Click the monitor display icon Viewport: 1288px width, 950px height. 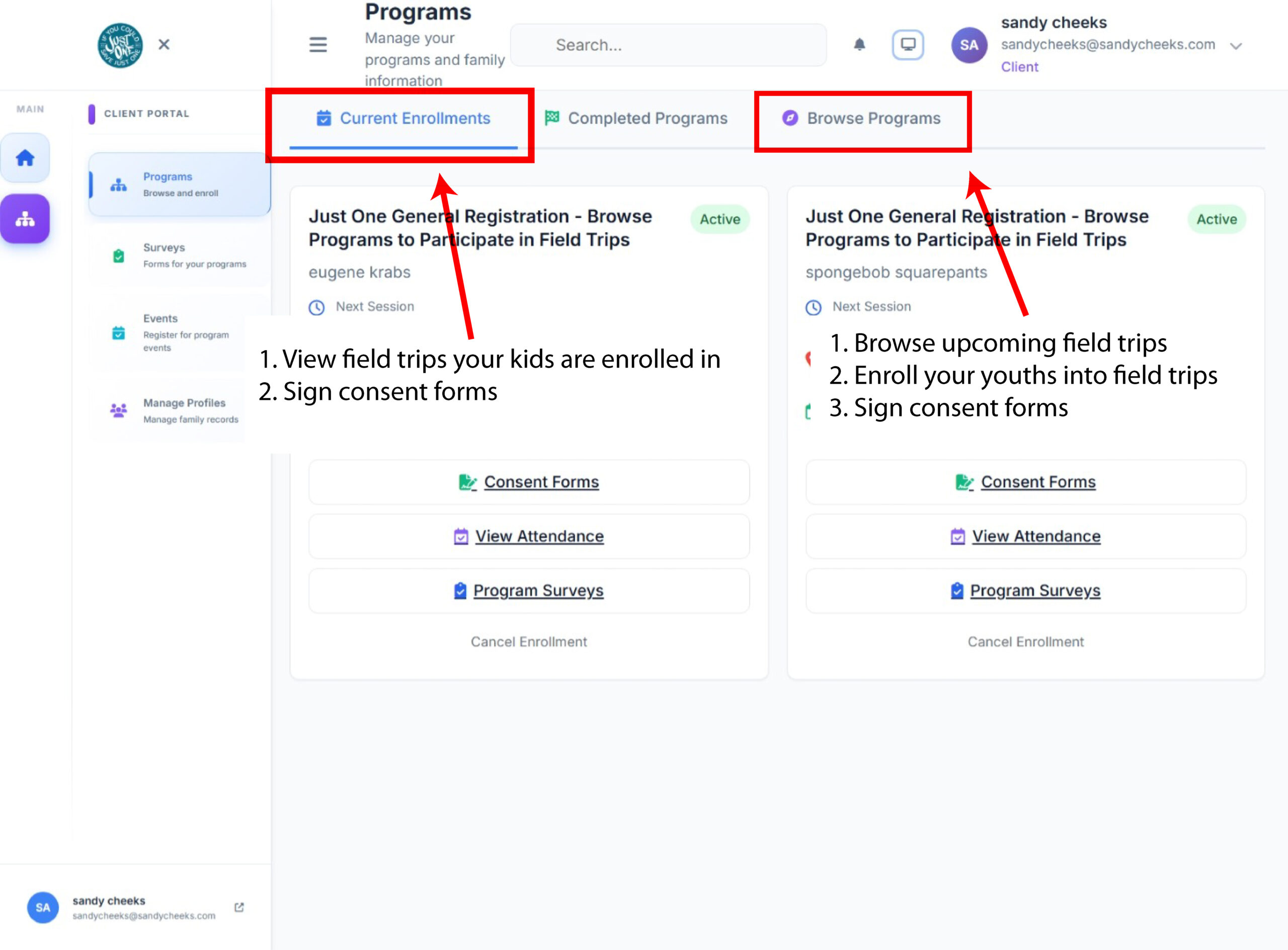tap(907, 44)
